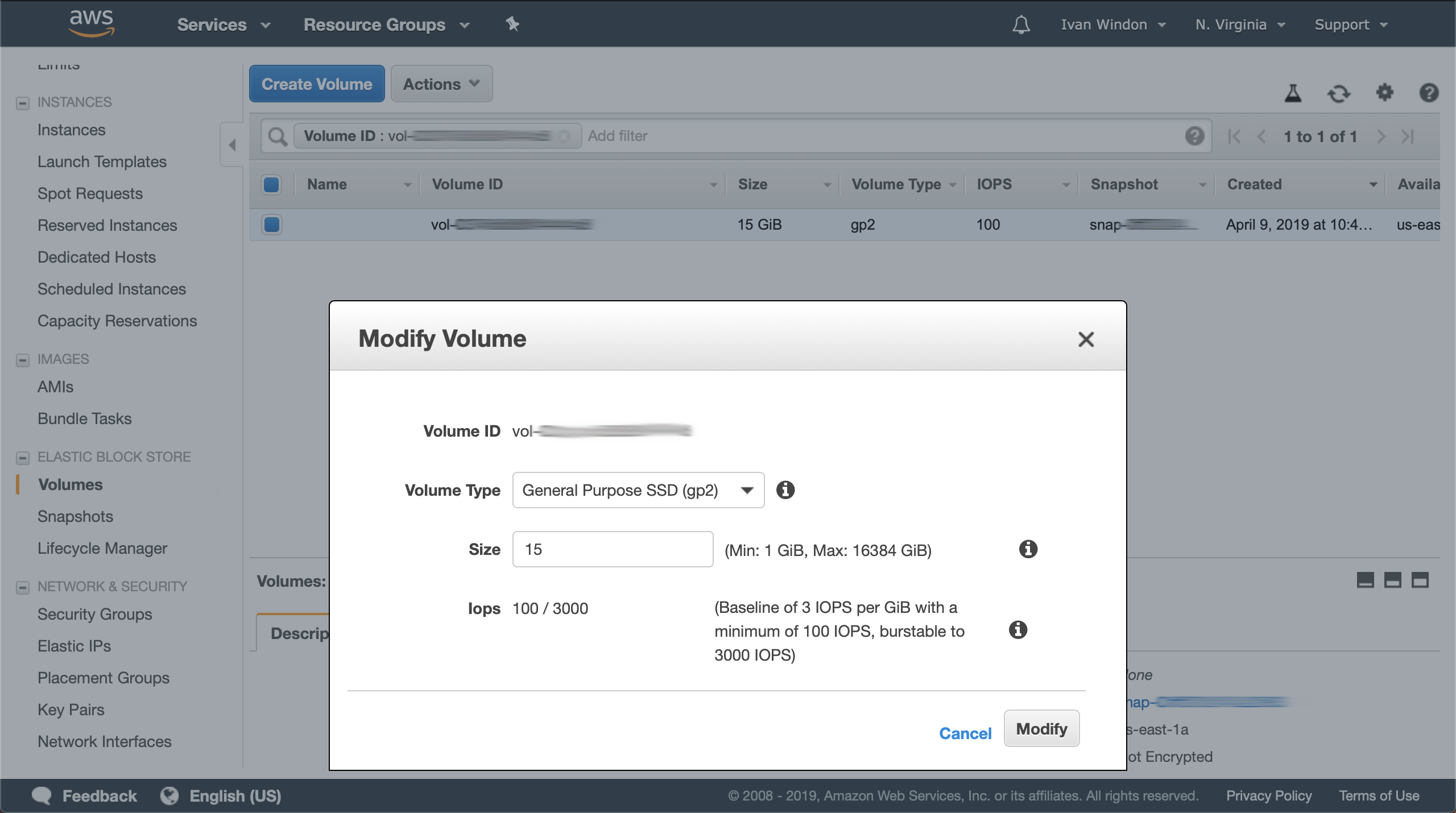Screen dimensions: 1456x813
Task: Toggle the select-all checkbox in table header
Action: point(271,184)
